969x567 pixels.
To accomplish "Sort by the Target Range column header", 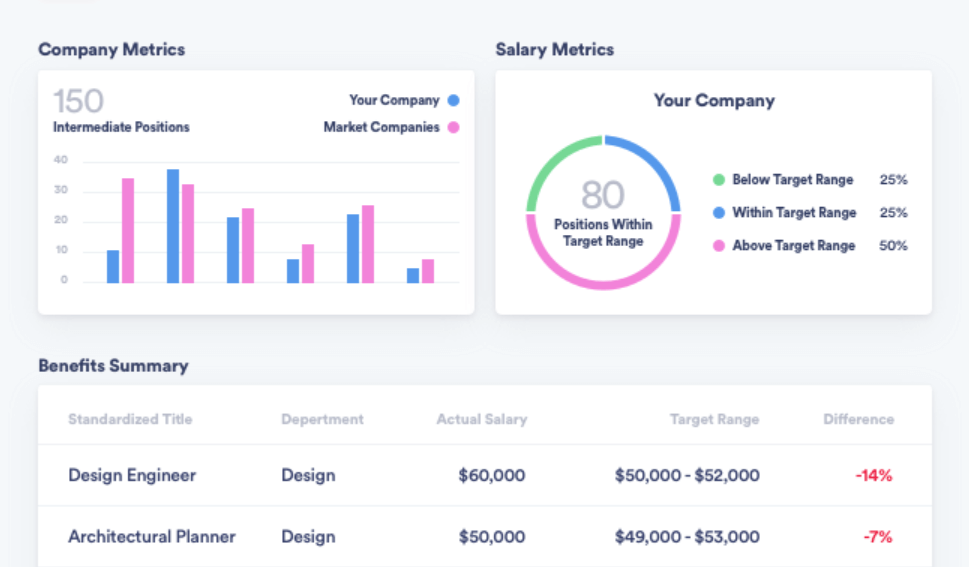I will pyautogui.click(x=714, y=419).
